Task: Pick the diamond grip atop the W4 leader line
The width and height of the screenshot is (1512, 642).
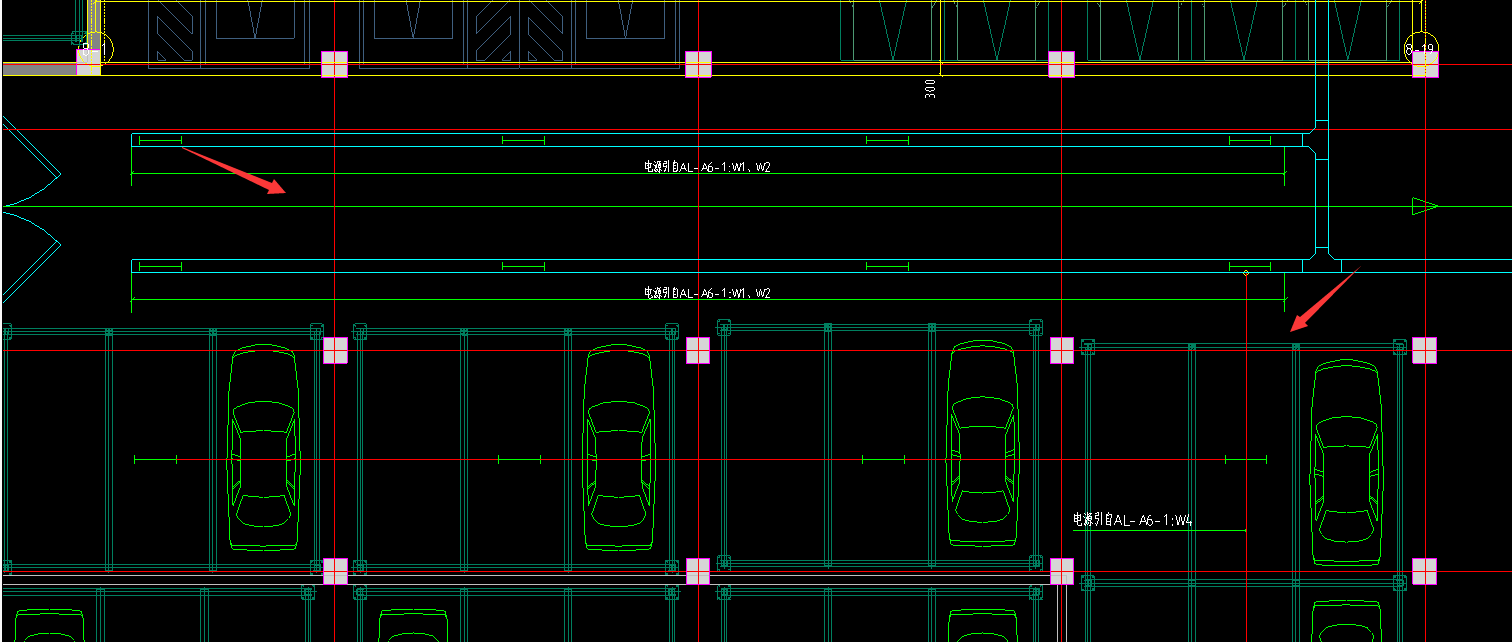Action: tap(1246, 272)
